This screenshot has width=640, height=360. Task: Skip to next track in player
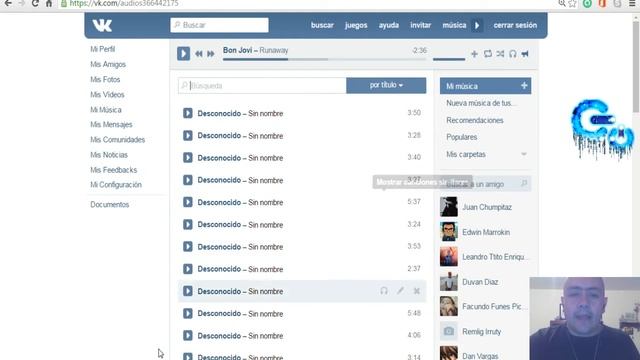pyautogui.click(x=211, y=54)
